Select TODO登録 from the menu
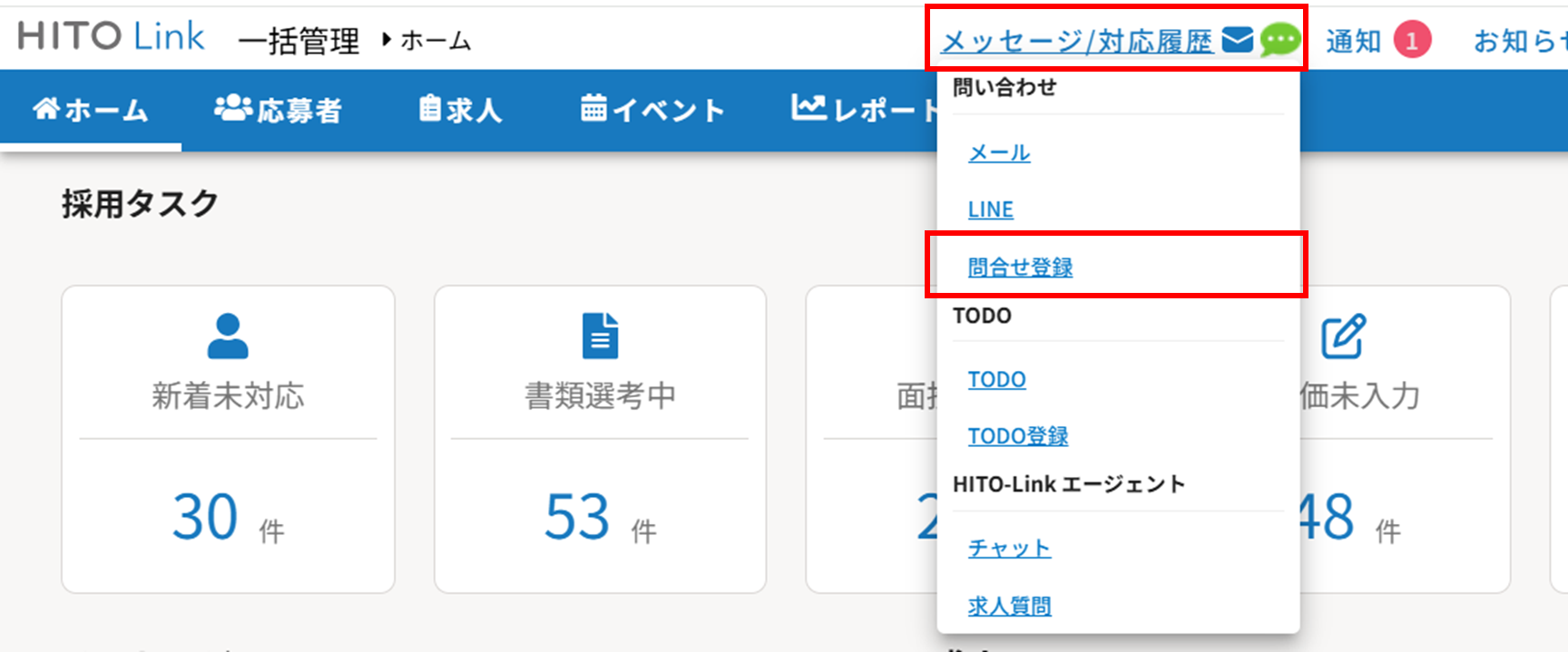Image resolution: width=1568 pixels, height=652 pixels. click(1017, 436)
